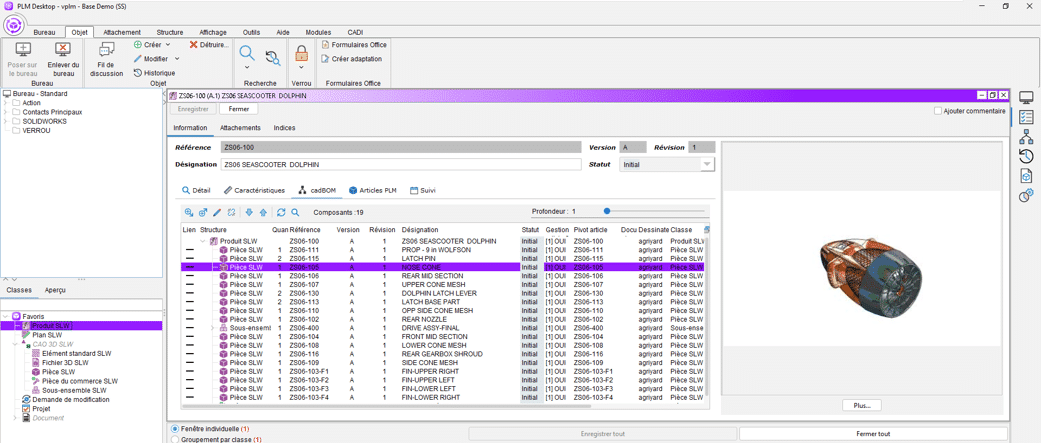Image resolution: width=1041 pixels, height=443 pixels.
Task: Enable the Ajouter commentaire checkbox
Action: (x=938, y=111)
